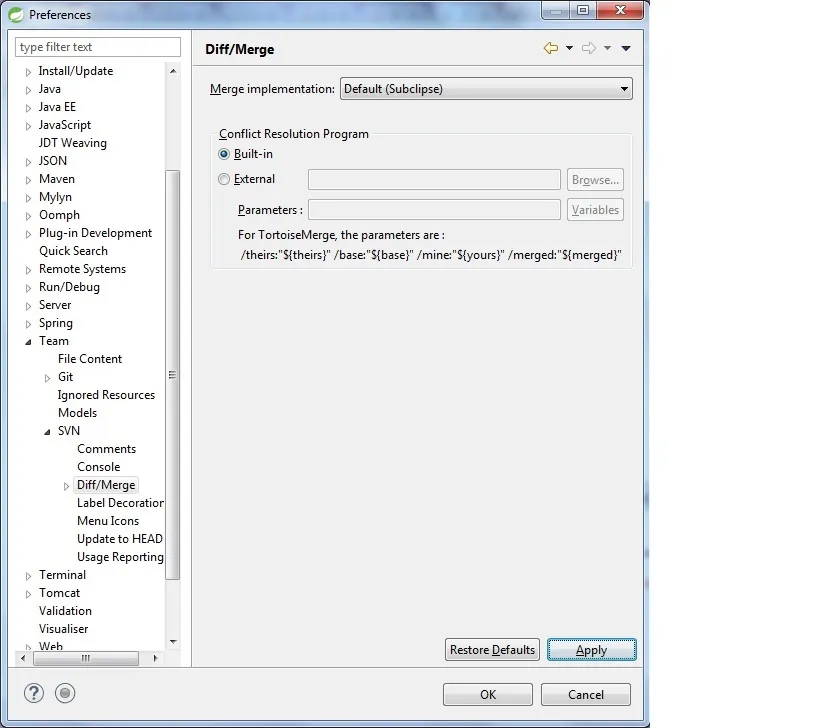Select Quick Search preference page
This screenshot has height=728, width=819.
click(74, 251)
